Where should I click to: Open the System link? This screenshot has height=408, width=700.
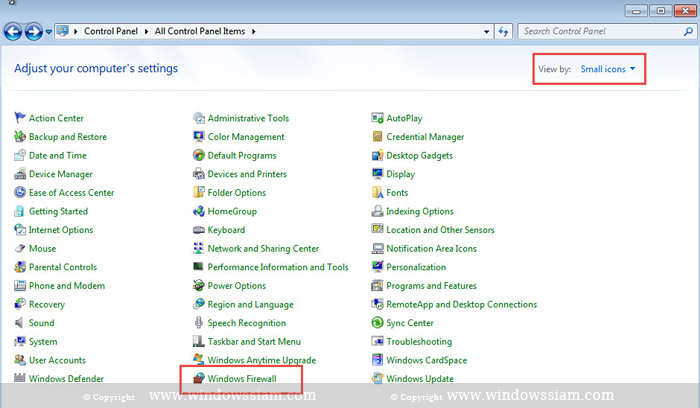(x=43, y=341)
